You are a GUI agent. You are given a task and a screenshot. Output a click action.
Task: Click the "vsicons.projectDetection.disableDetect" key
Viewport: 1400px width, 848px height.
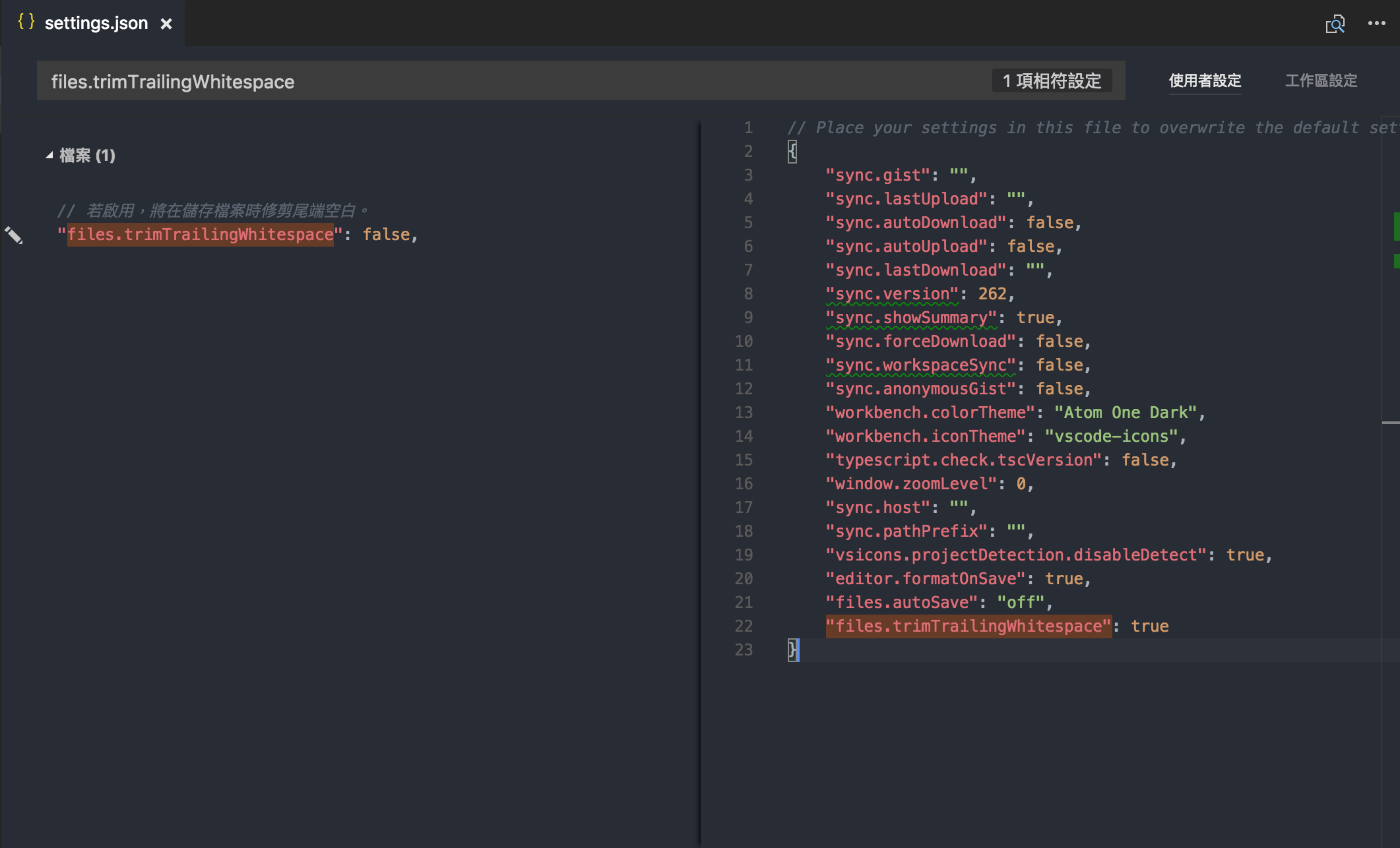(x=1016, y=555)
